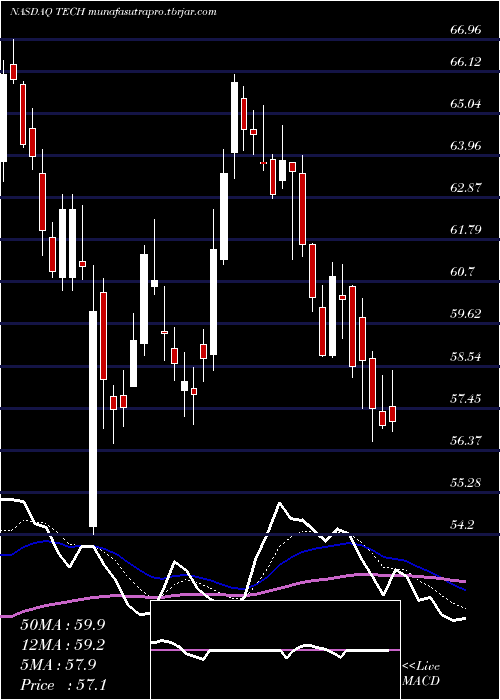The image size is (500, 700).
Task: Click inside the MACD inset panel
Action: [x=275, y=650]
